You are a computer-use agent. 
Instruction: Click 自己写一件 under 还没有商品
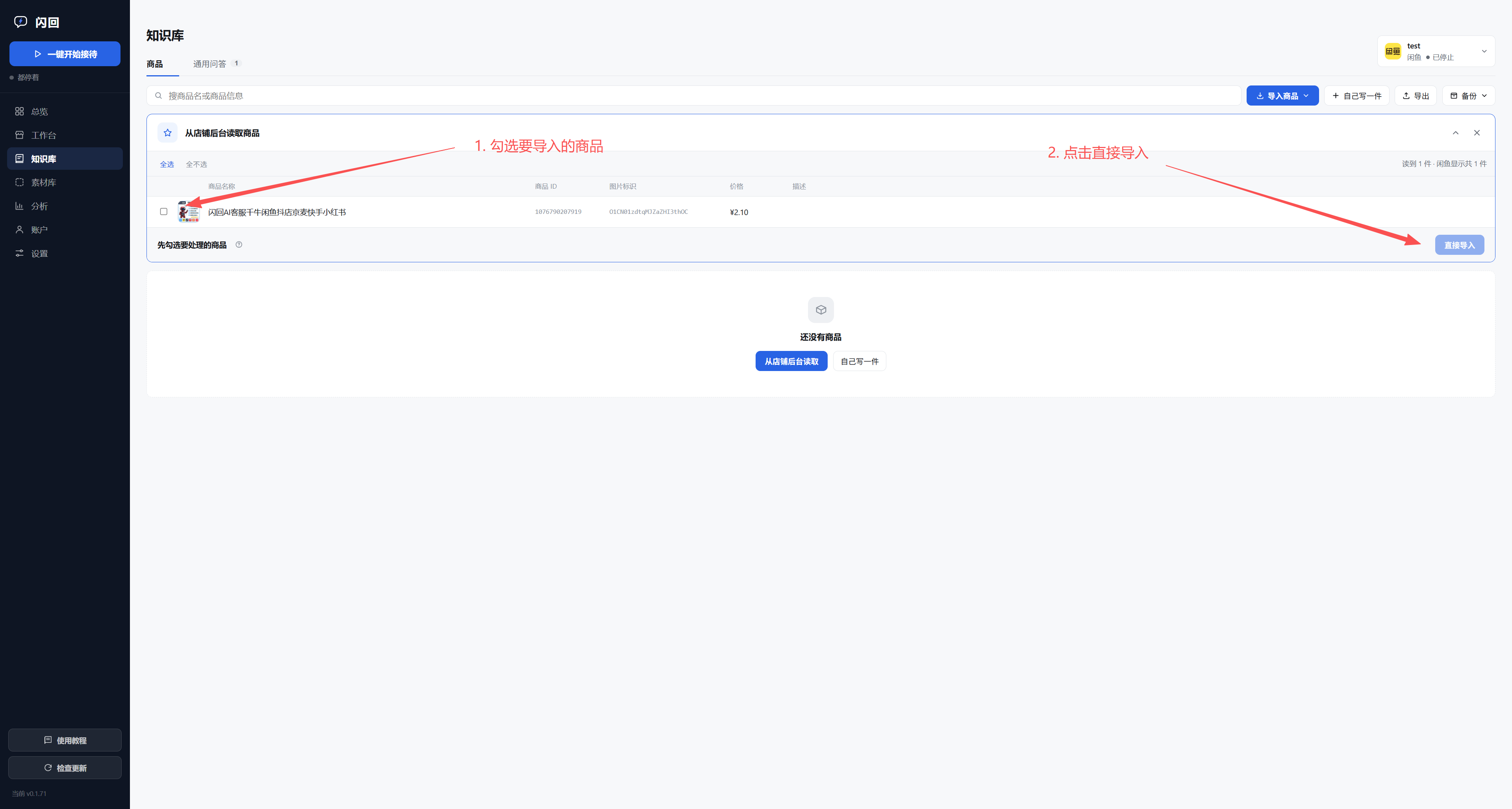(x=859, y=362)
